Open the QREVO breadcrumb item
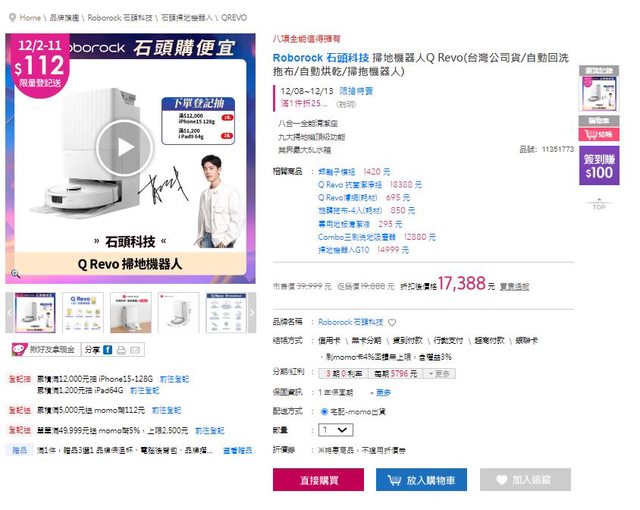640x510 pixels. (x=234, y=18)
